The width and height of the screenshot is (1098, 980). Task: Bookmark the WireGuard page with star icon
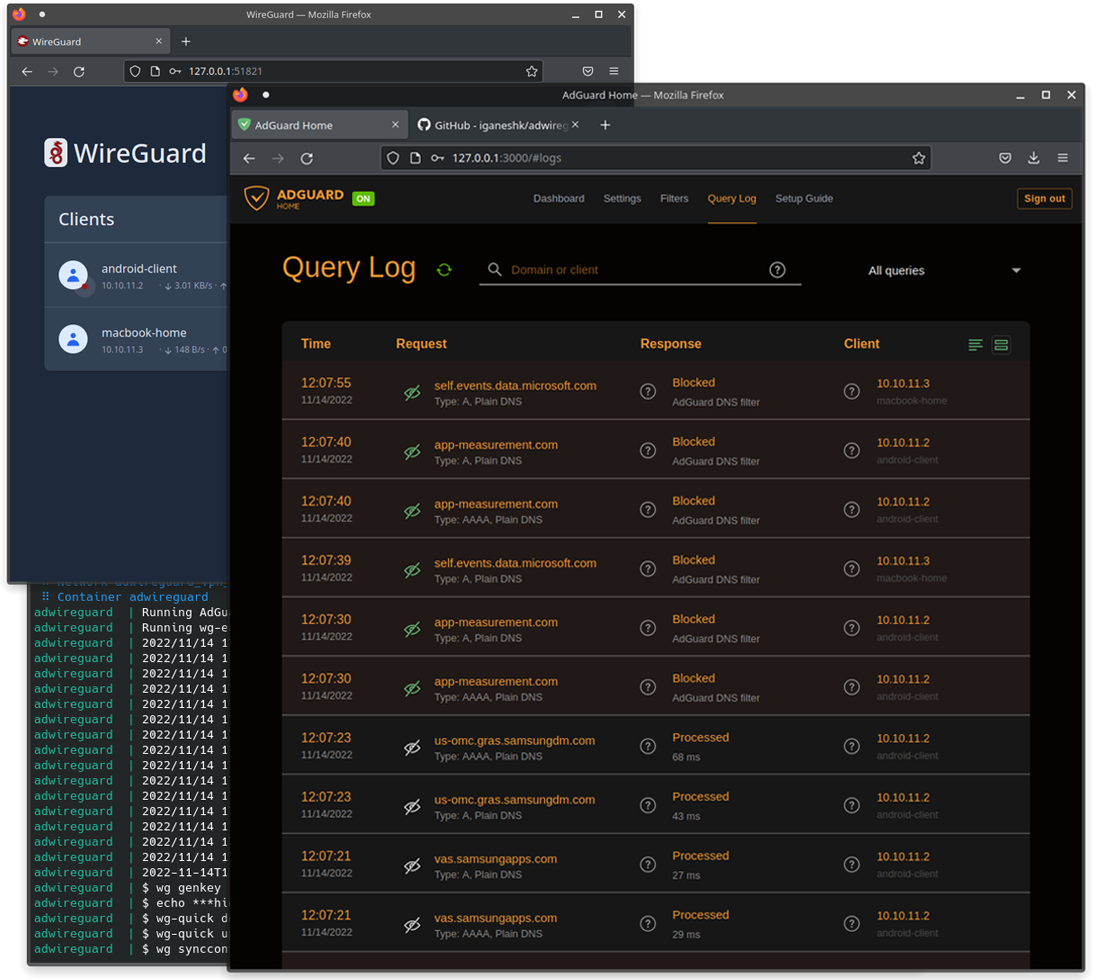[531, 71]
